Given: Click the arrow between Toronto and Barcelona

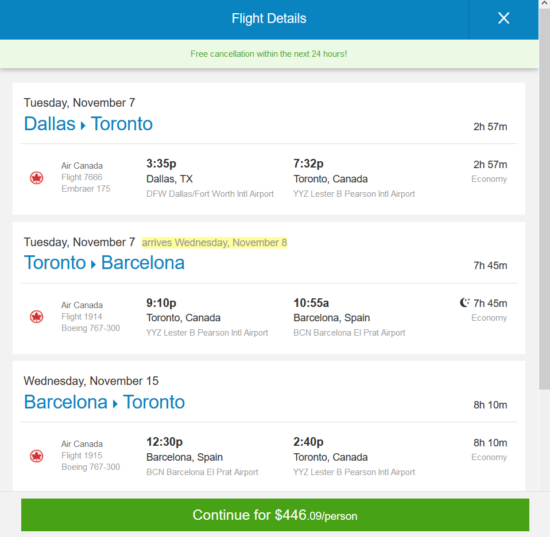Looking at the screenshot, I should coord(93,264).
